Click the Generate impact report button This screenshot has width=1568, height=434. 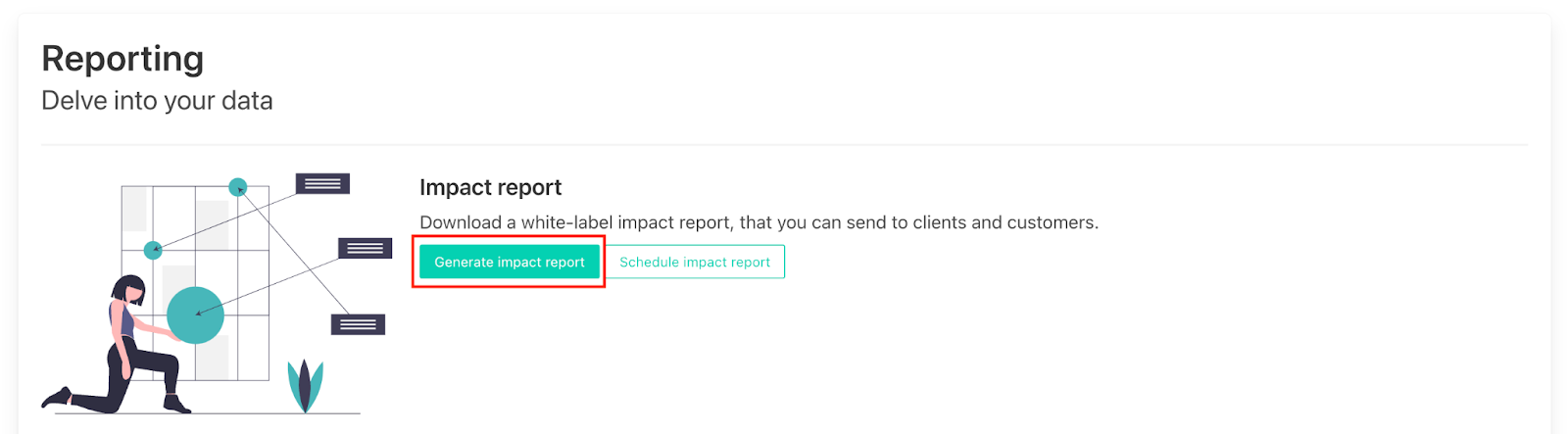point(509,263)
